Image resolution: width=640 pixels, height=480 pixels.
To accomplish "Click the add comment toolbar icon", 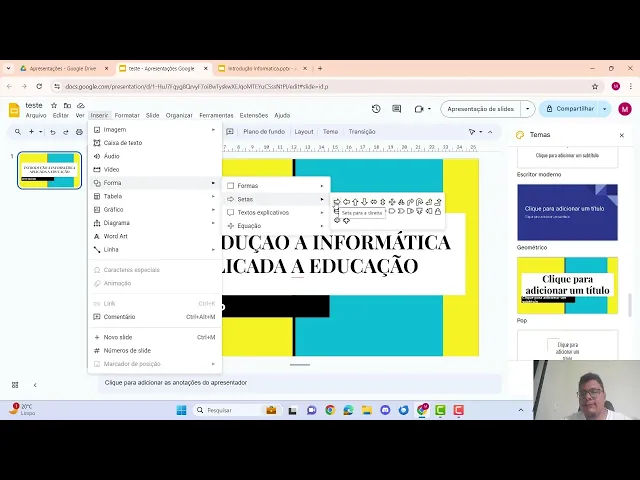I will (230, 132).
